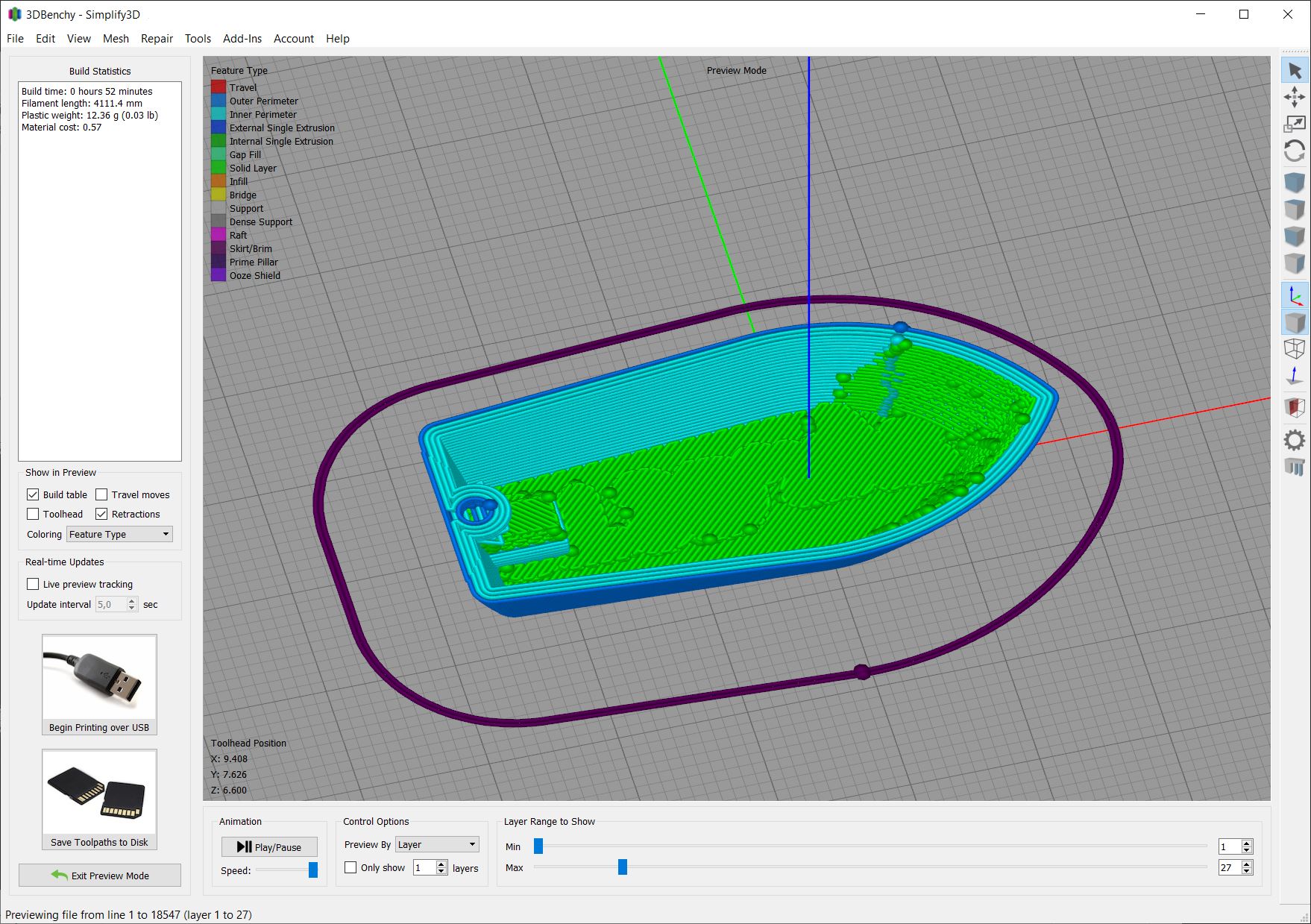Click the green Exit Preview arrow icon

pyautogui.click(x=59, y=875)
